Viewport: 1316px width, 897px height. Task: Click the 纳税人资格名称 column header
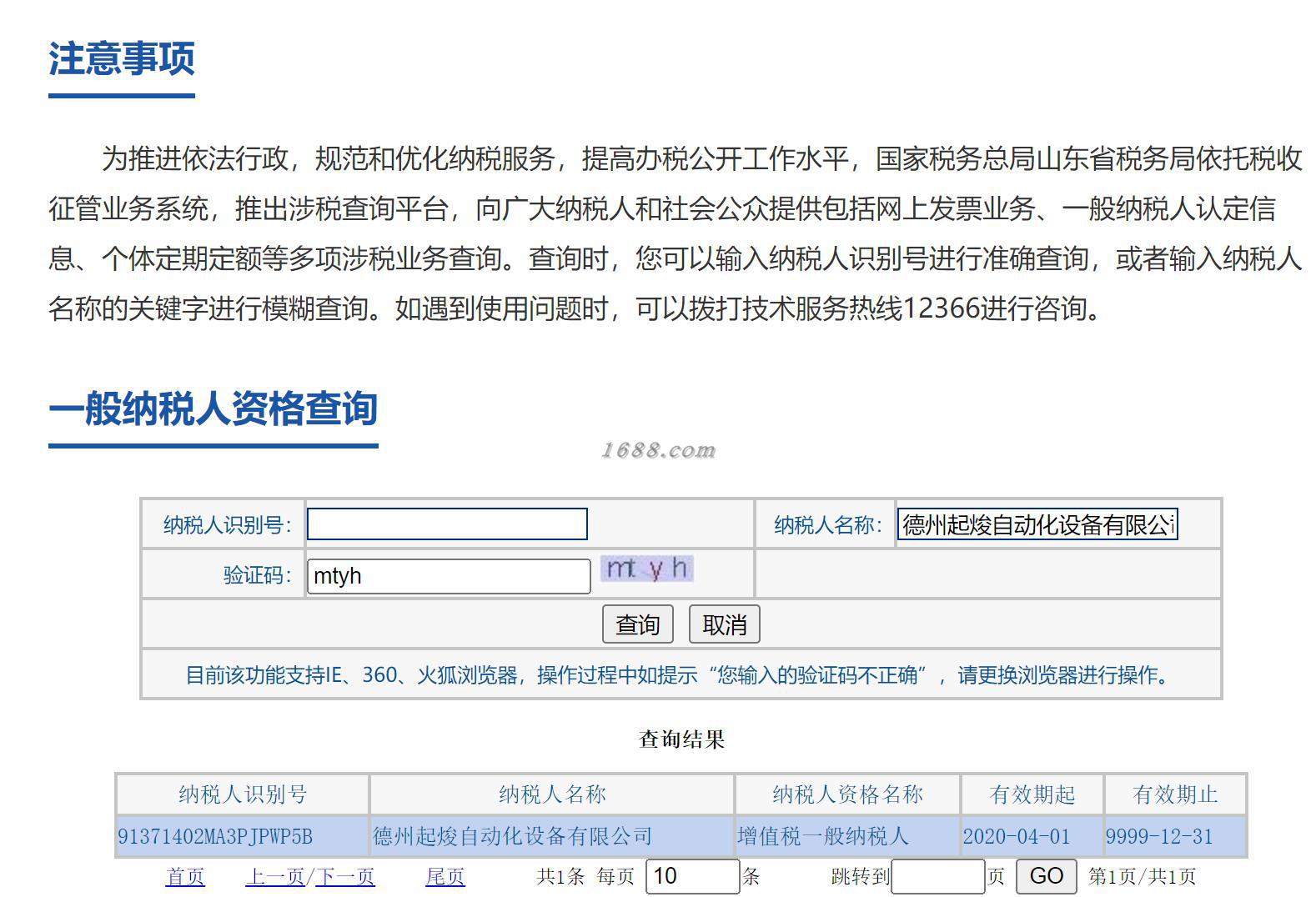(848, 794)
